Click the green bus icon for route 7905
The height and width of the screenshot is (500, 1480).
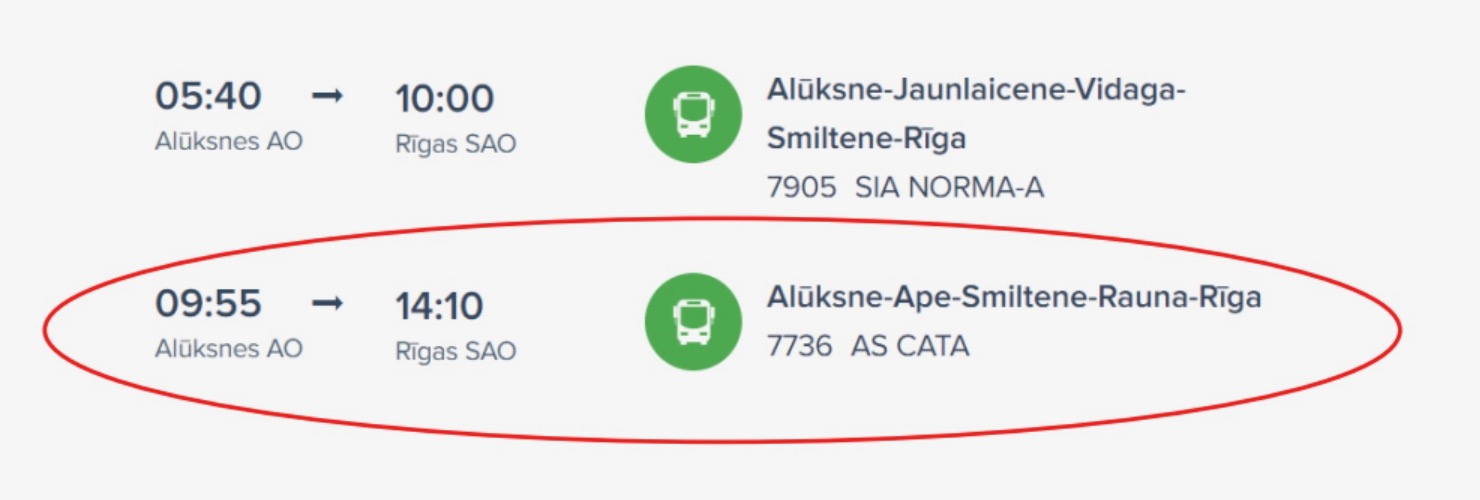(693, 114)
